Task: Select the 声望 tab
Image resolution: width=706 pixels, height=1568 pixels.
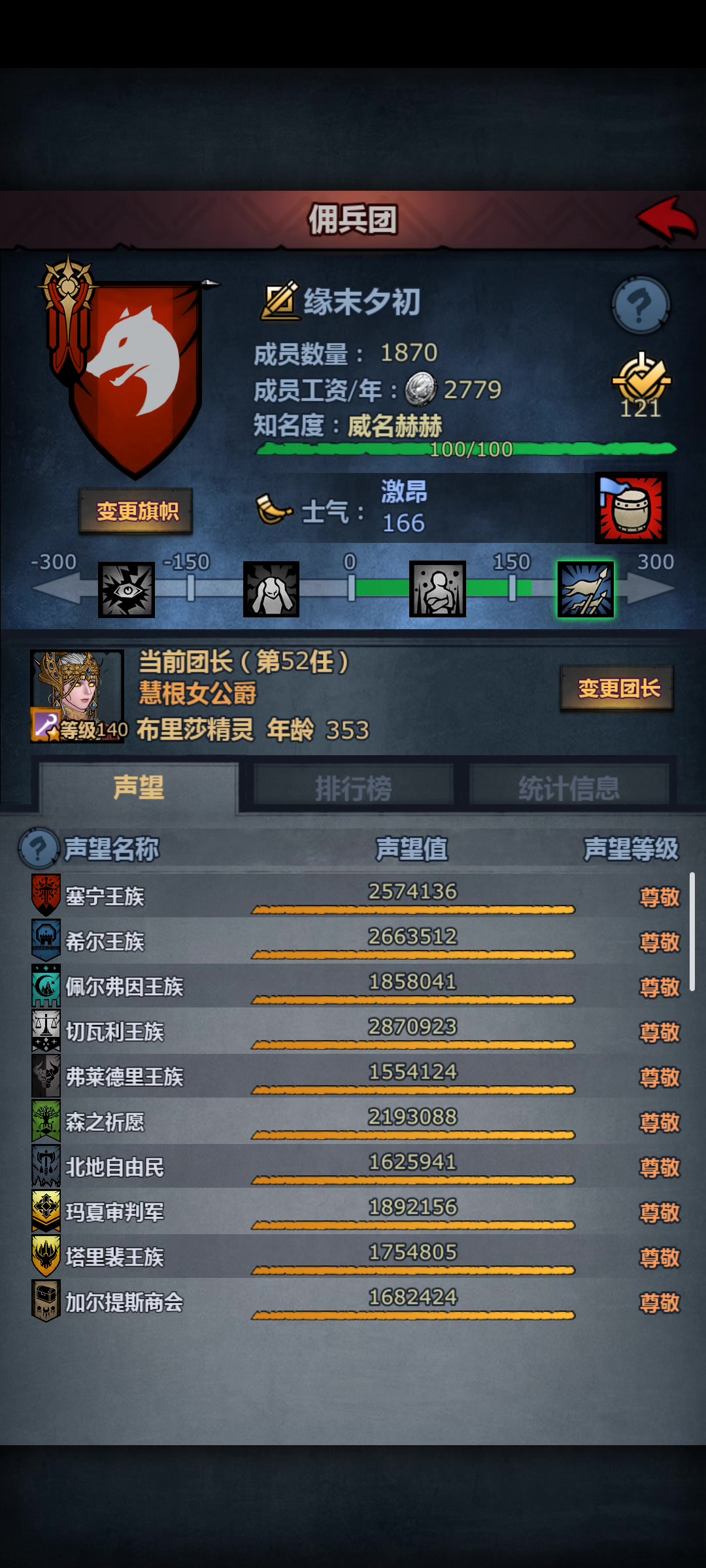Action: click(x=139, y=787)
